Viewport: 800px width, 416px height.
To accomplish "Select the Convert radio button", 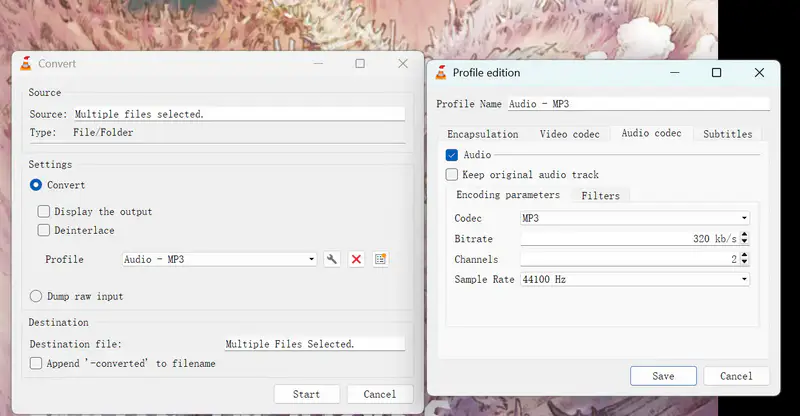I will click(x=36, y=185).
